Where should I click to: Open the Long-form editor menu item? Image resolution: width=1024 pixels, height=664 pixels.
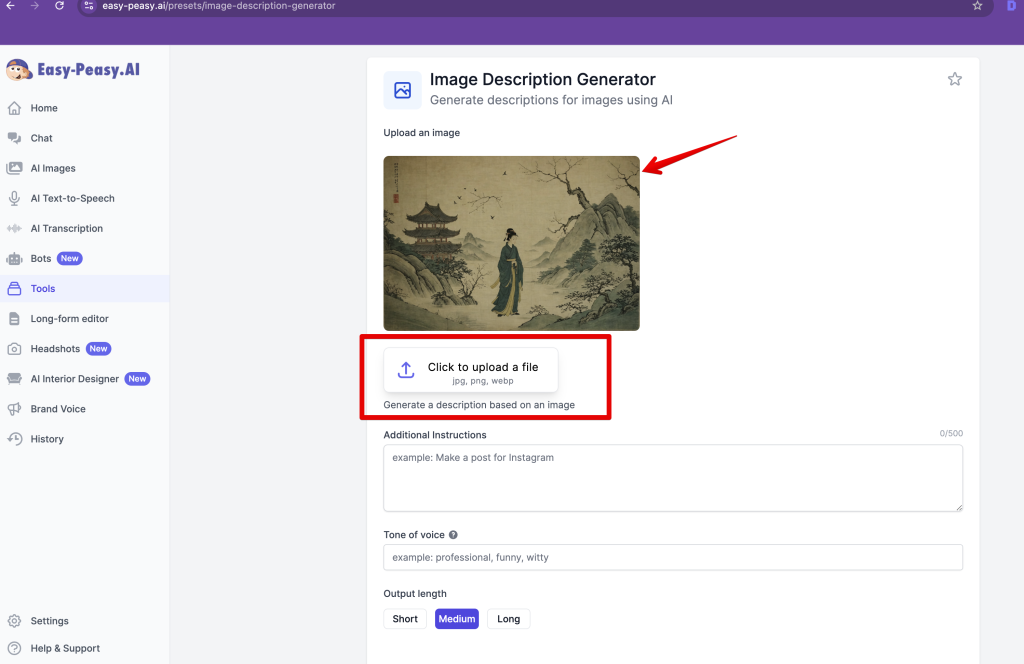click(69, 319)
